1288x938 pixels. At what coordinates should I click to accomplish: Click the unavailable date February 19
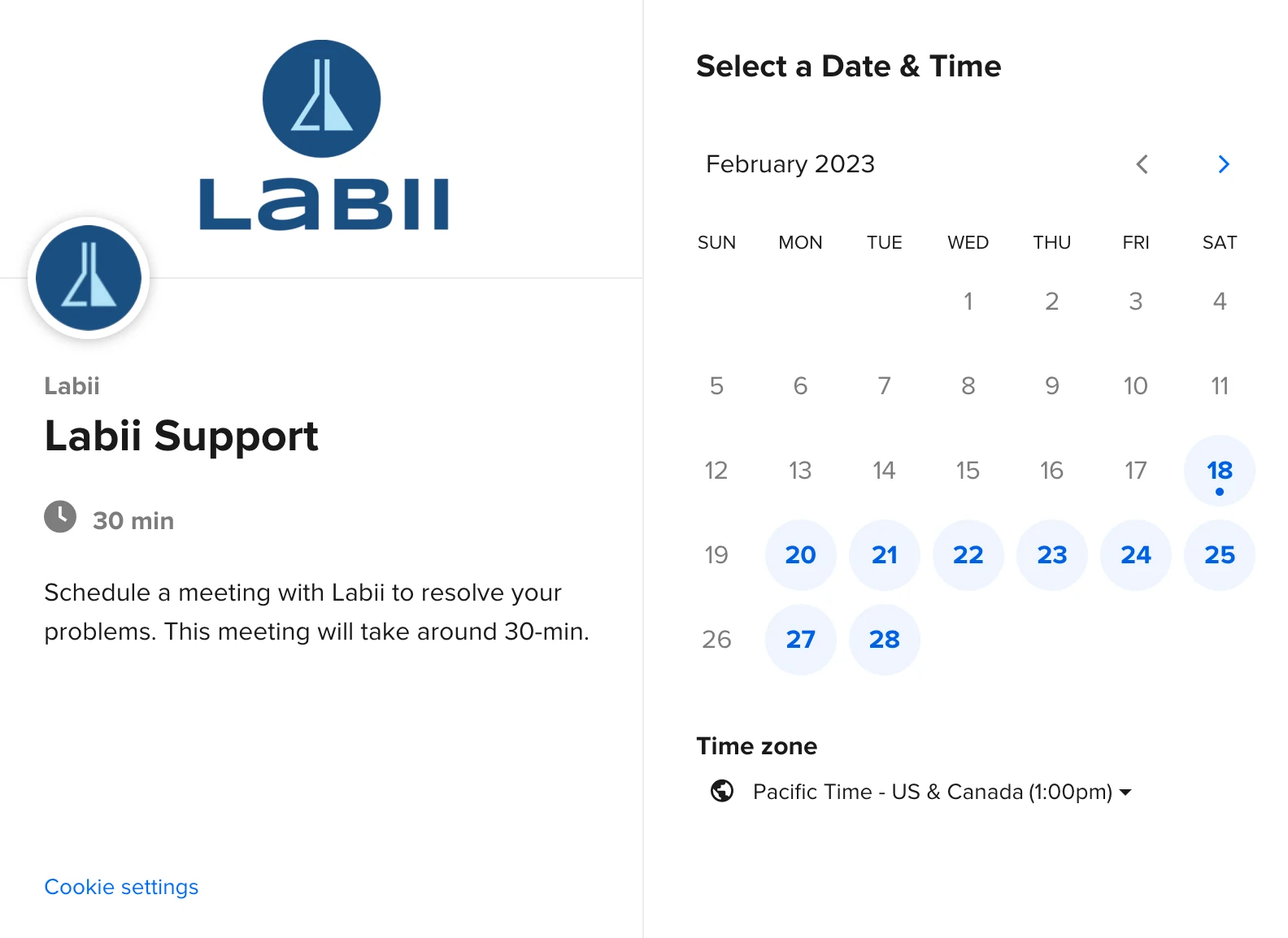716,555
